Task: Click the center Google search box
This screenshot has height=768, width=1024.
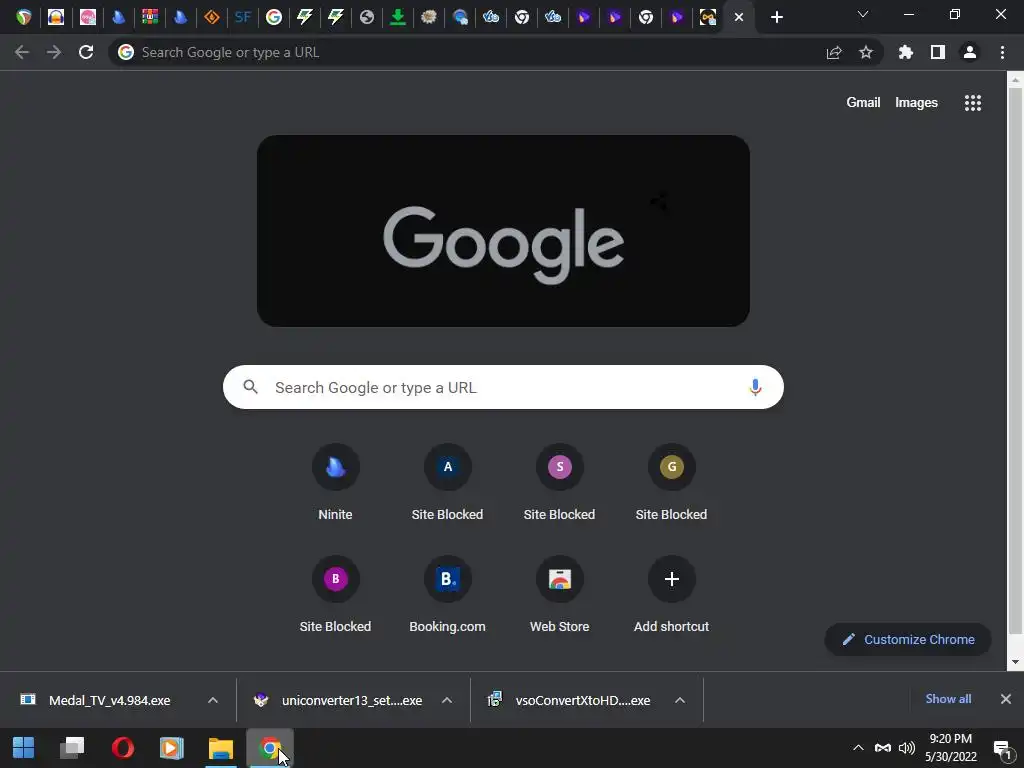Action: [x=503, y=387]
